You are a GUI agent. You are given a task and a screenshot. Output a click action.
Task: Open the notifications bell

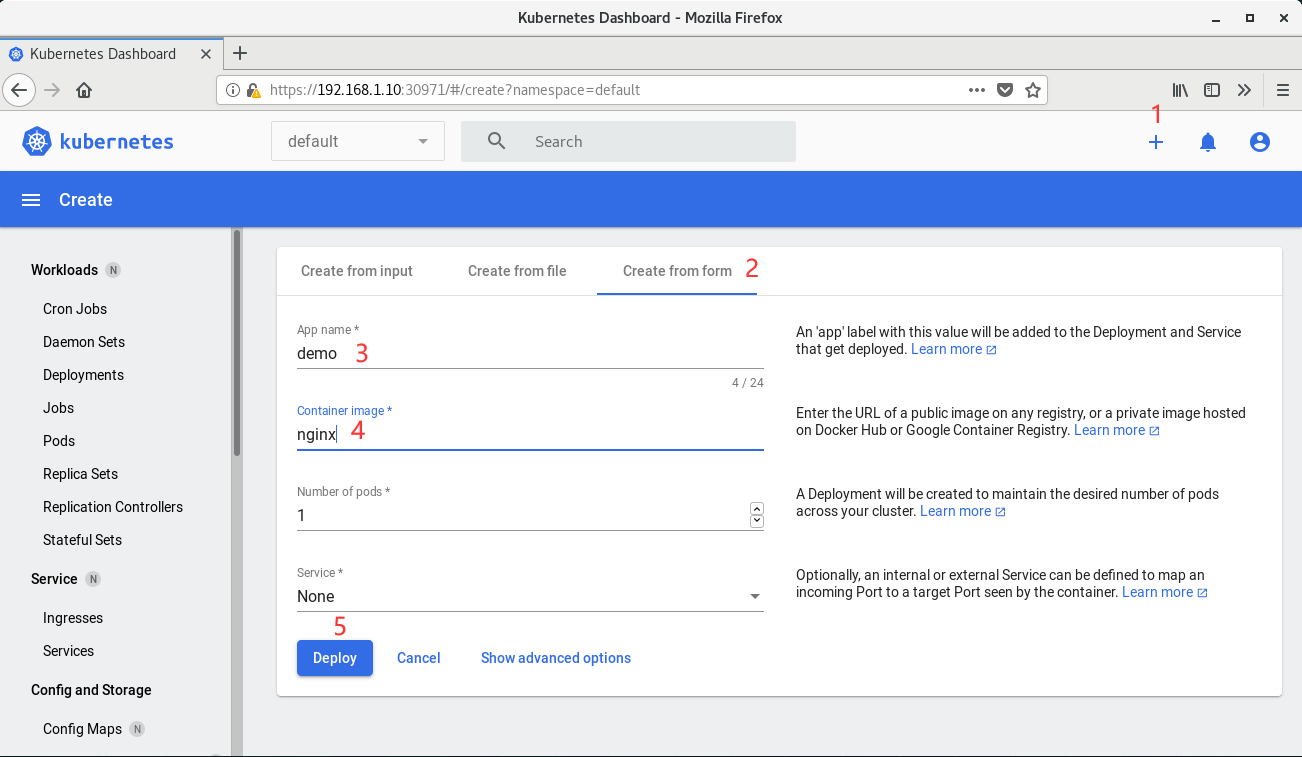pyautogui.click(x=1208, y=142)
